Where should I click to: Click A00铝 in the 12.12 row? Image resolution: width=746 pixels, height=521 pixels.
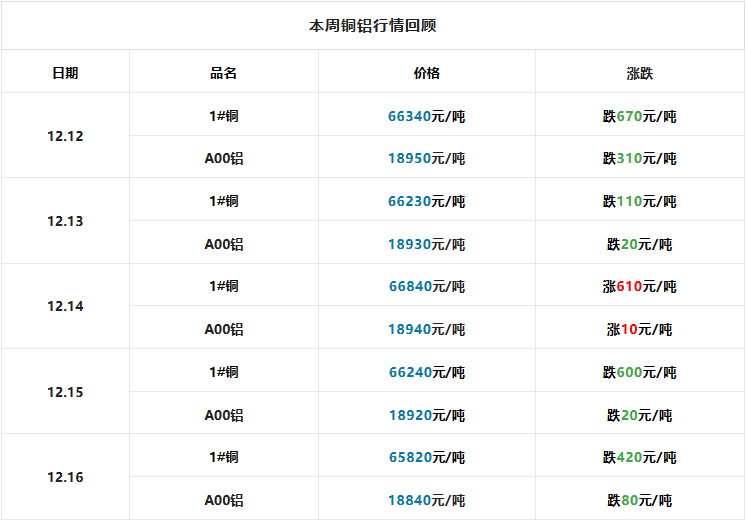(x=224, y=158)
